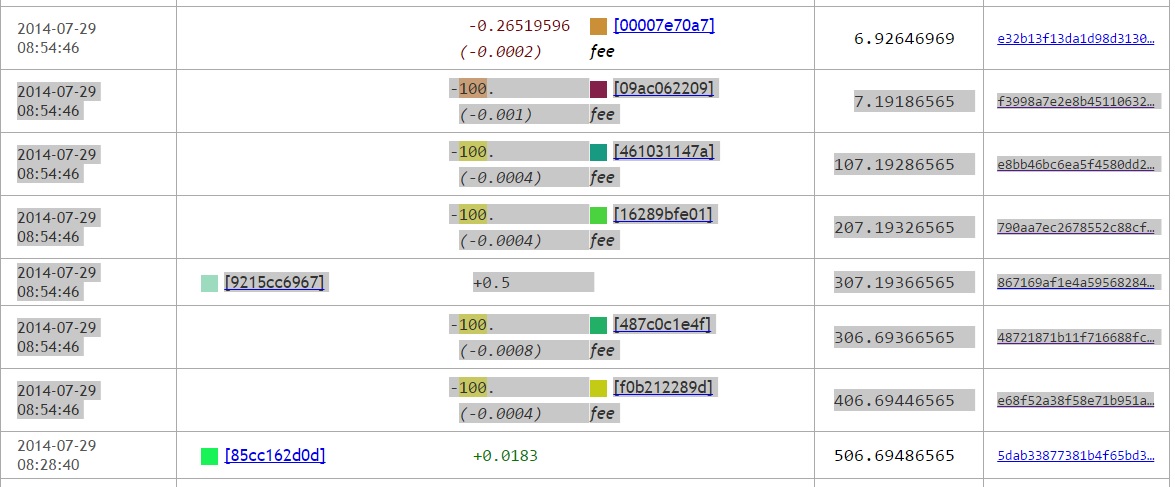Click the teal swatch beside 461031147a
Viewport: 1175px width, 487px height.
point(598,153)
